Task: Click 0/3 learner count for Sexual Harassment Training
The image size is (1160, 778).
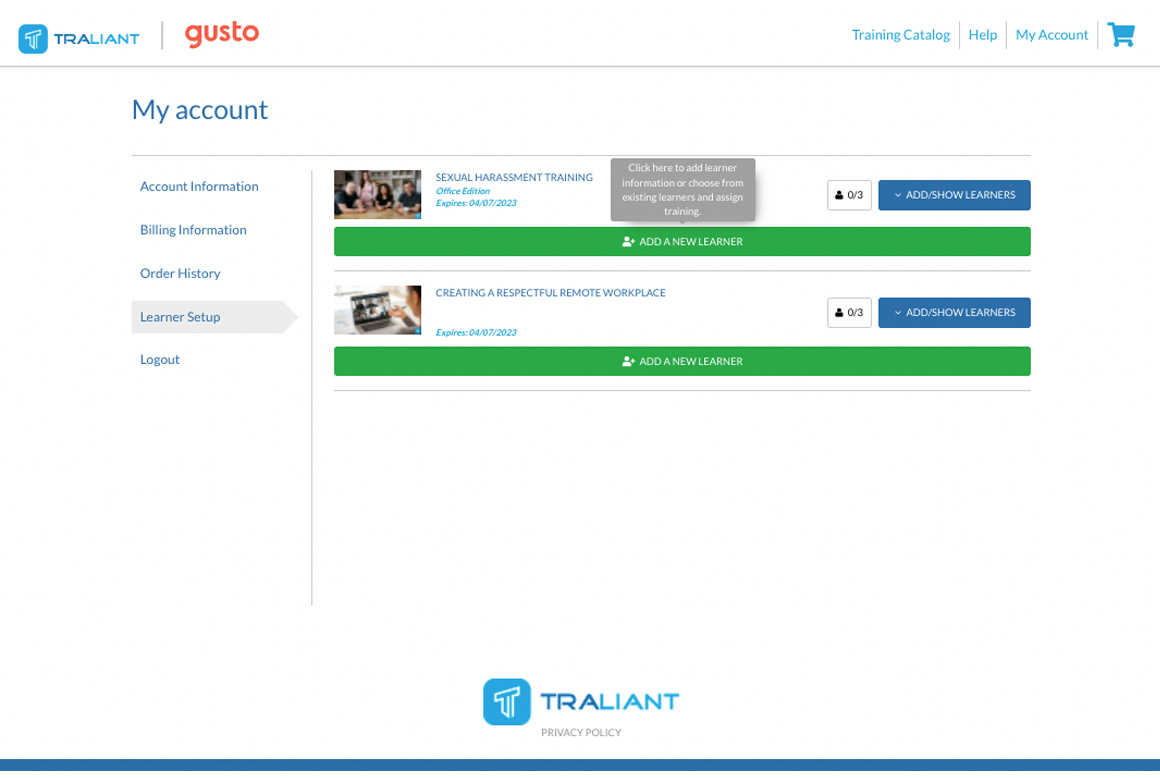Action: pyautogui.click(x=849, y=195)
